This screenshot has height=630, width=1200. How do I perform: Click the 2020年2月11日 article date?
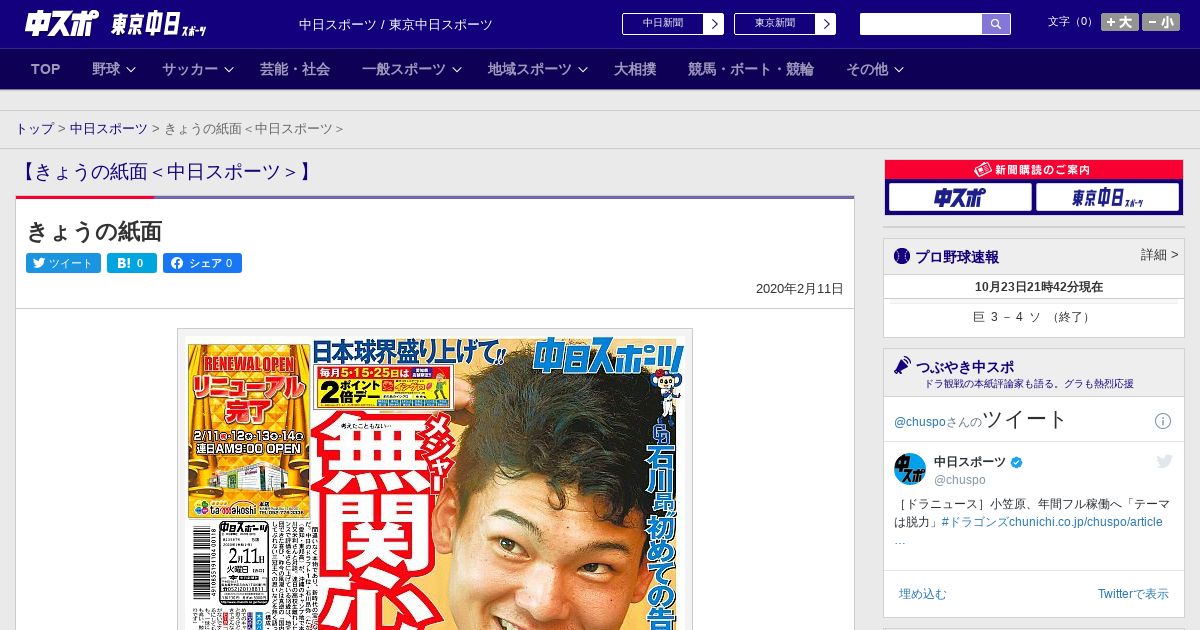pyautogui.click(x=799, y=289)
